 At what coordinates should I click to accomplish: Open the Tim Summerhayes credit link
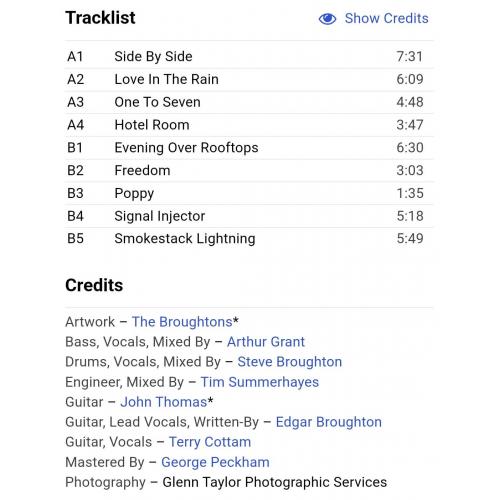point(260,382)
